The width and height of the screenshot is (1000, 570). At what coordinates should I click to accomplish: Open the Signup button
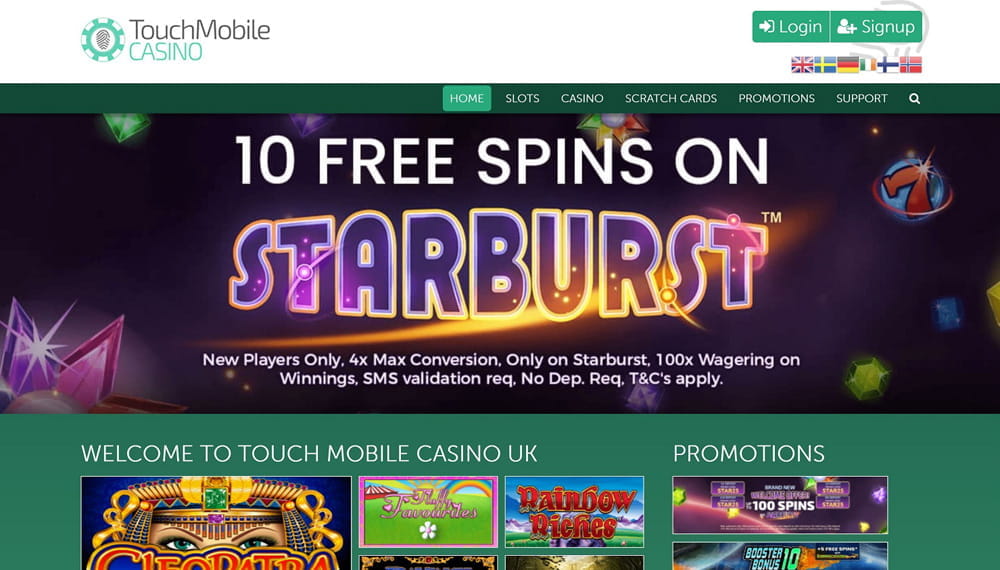[876, 27]
